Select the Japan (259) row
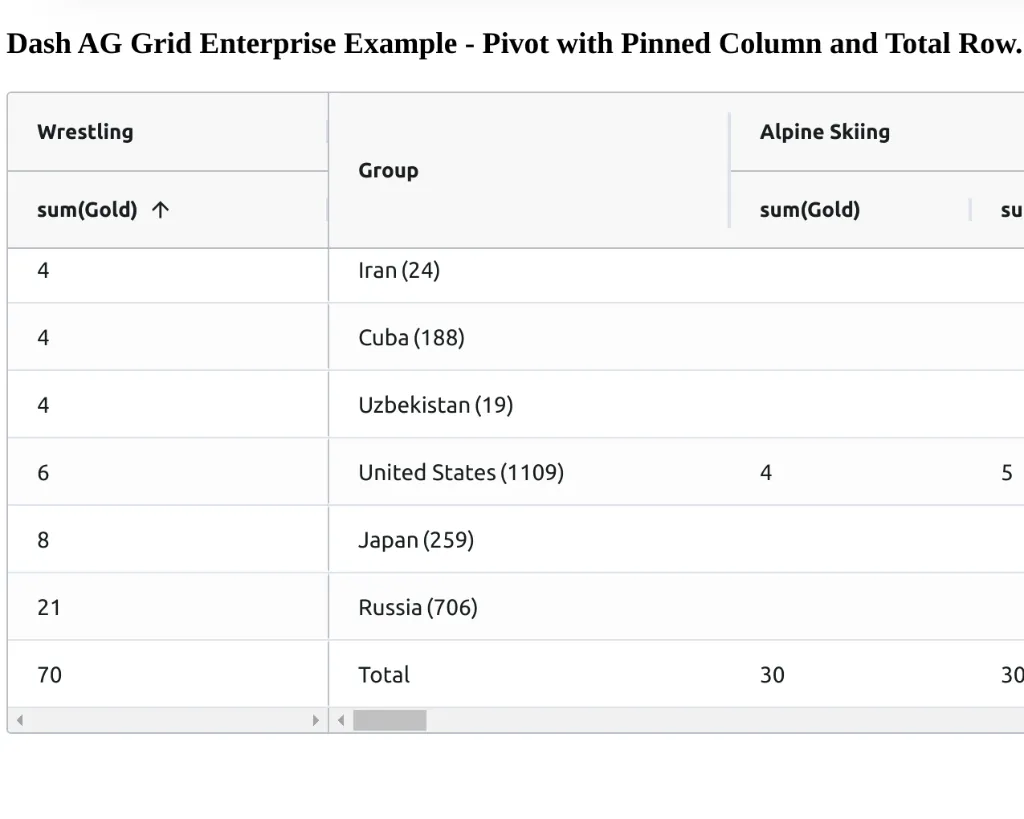Viewport: 1024px width, 819px height. tap(416, 540)
